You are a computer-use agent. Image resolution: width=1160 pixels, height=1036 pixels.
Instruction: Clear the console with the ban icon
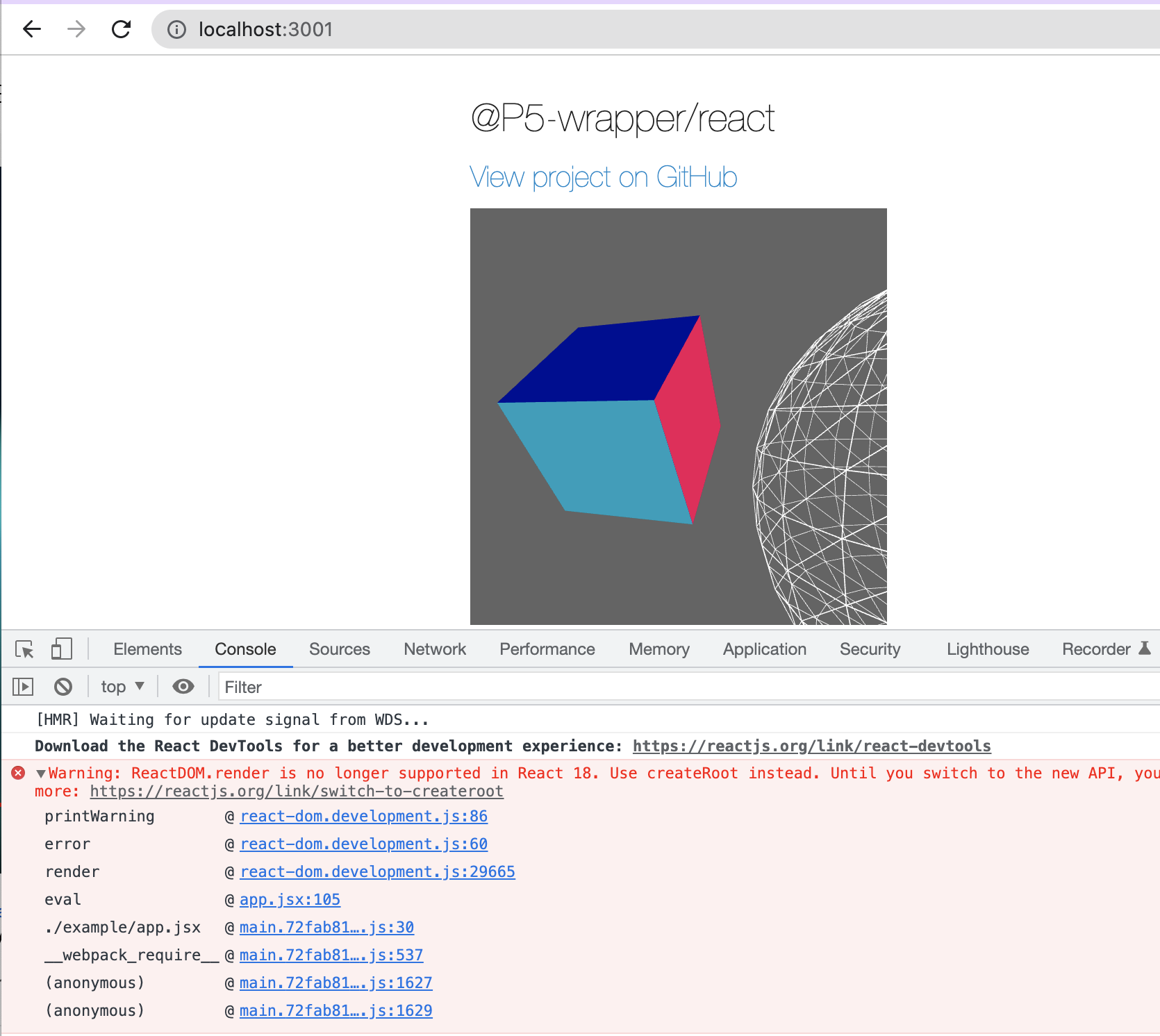tap(63, 687)
